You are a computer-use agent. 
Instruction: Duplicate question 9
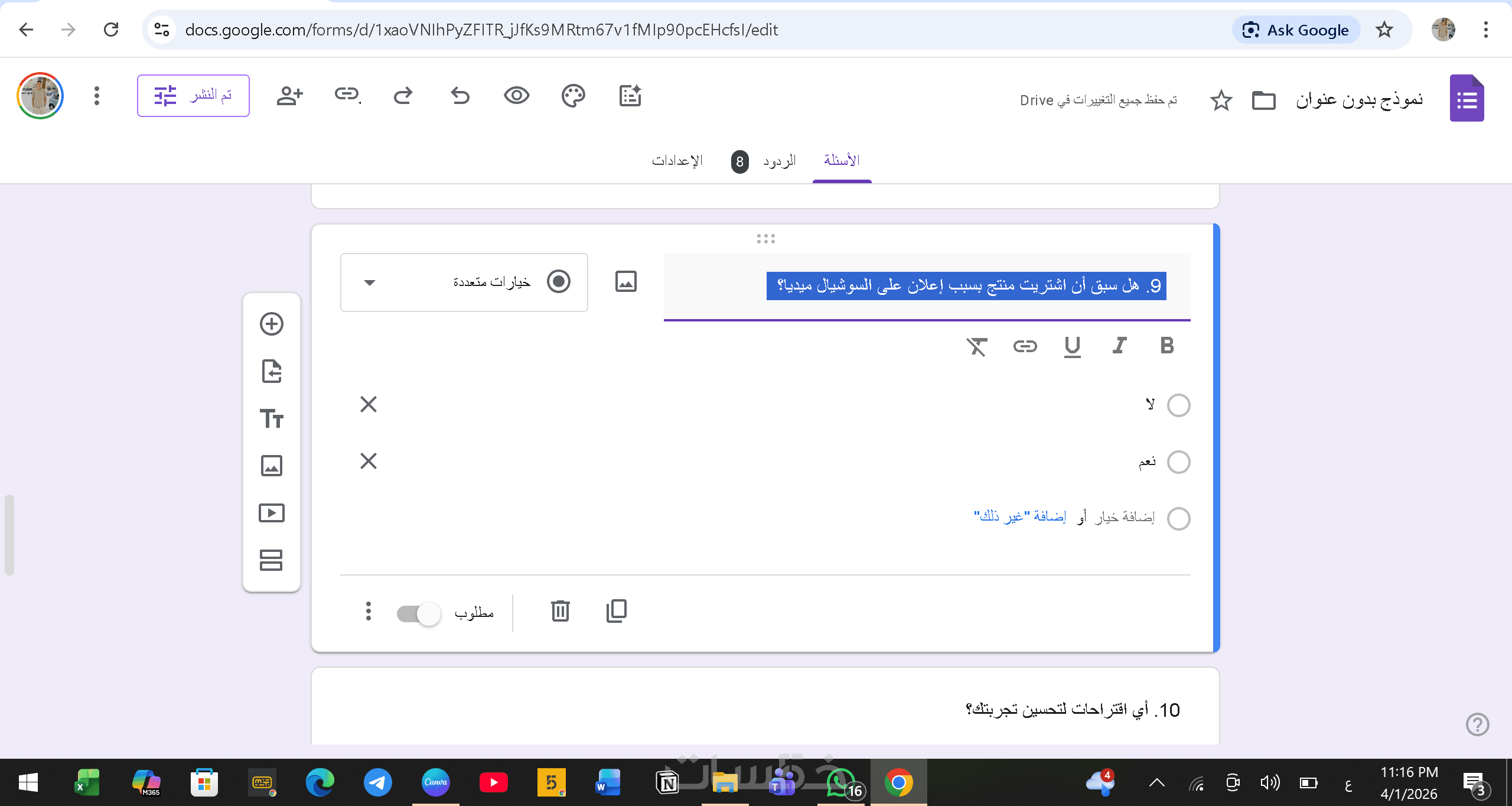(x=617, y=611)
